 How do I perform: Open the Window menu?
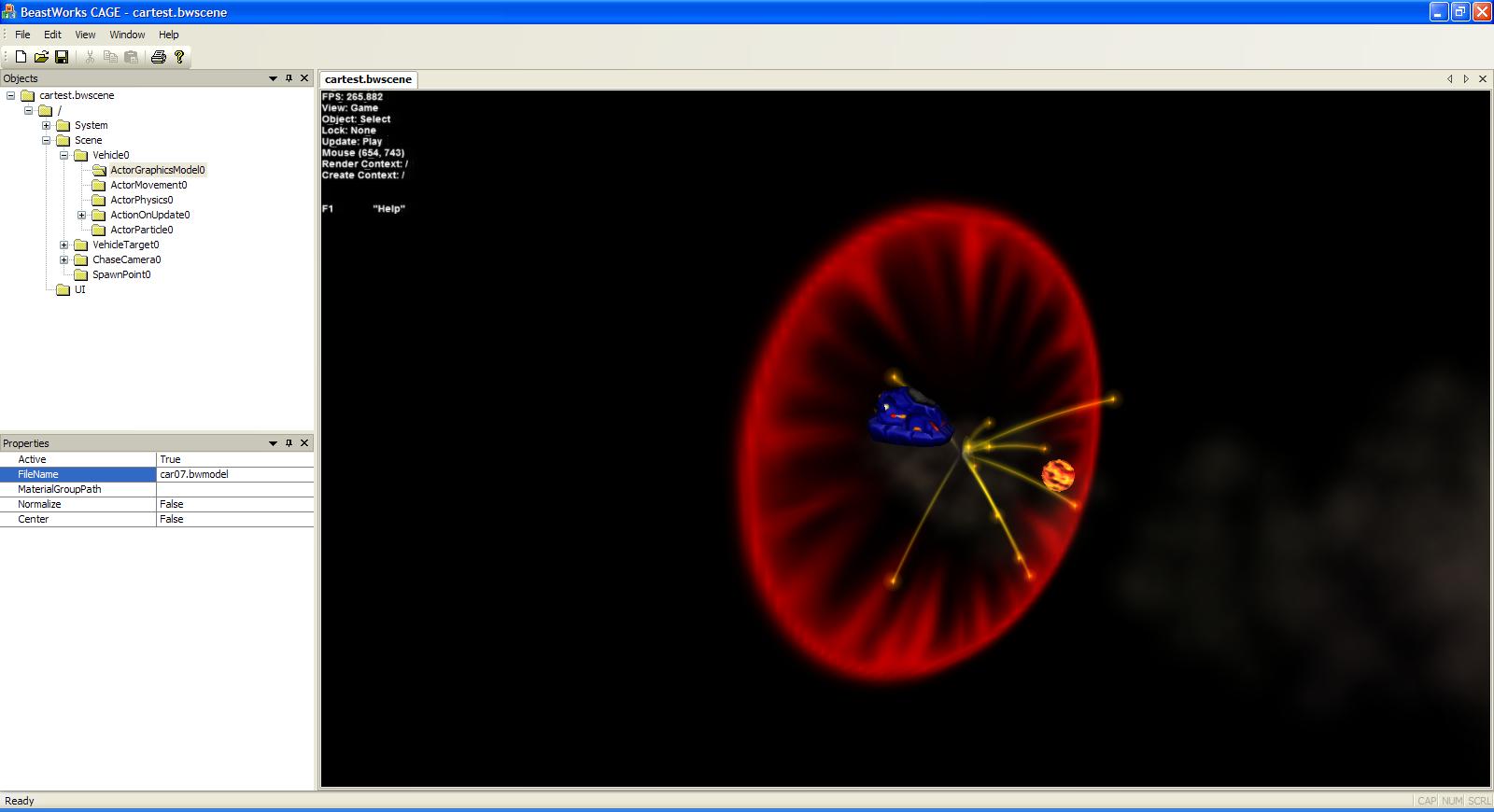click(x=127, y=35)
